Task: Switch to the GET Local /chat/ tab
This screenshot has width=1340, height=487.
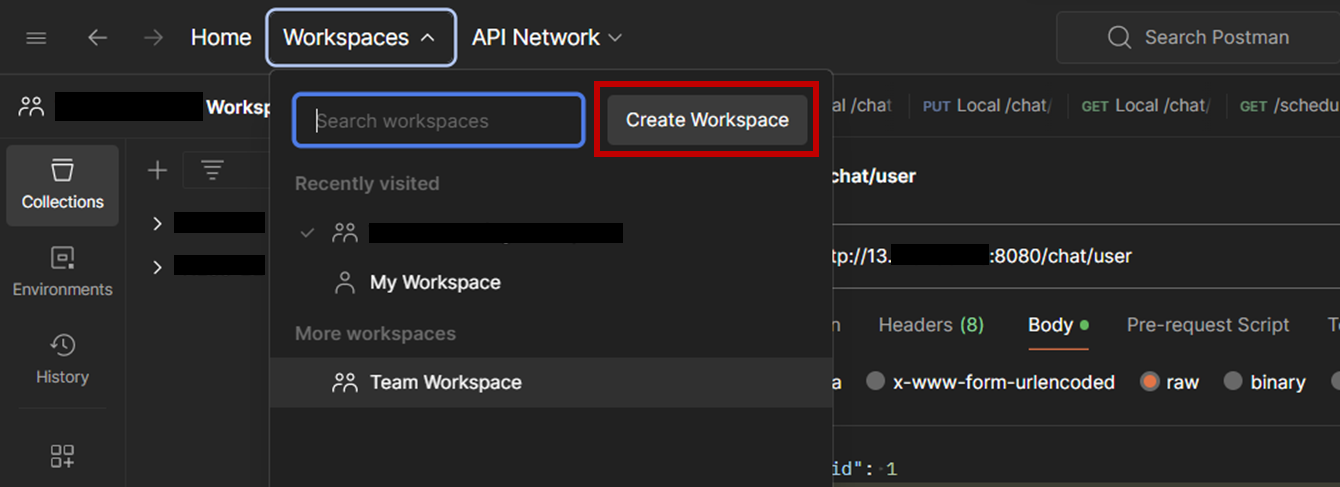Action: pyautogui.click(x=1146, y=105)
